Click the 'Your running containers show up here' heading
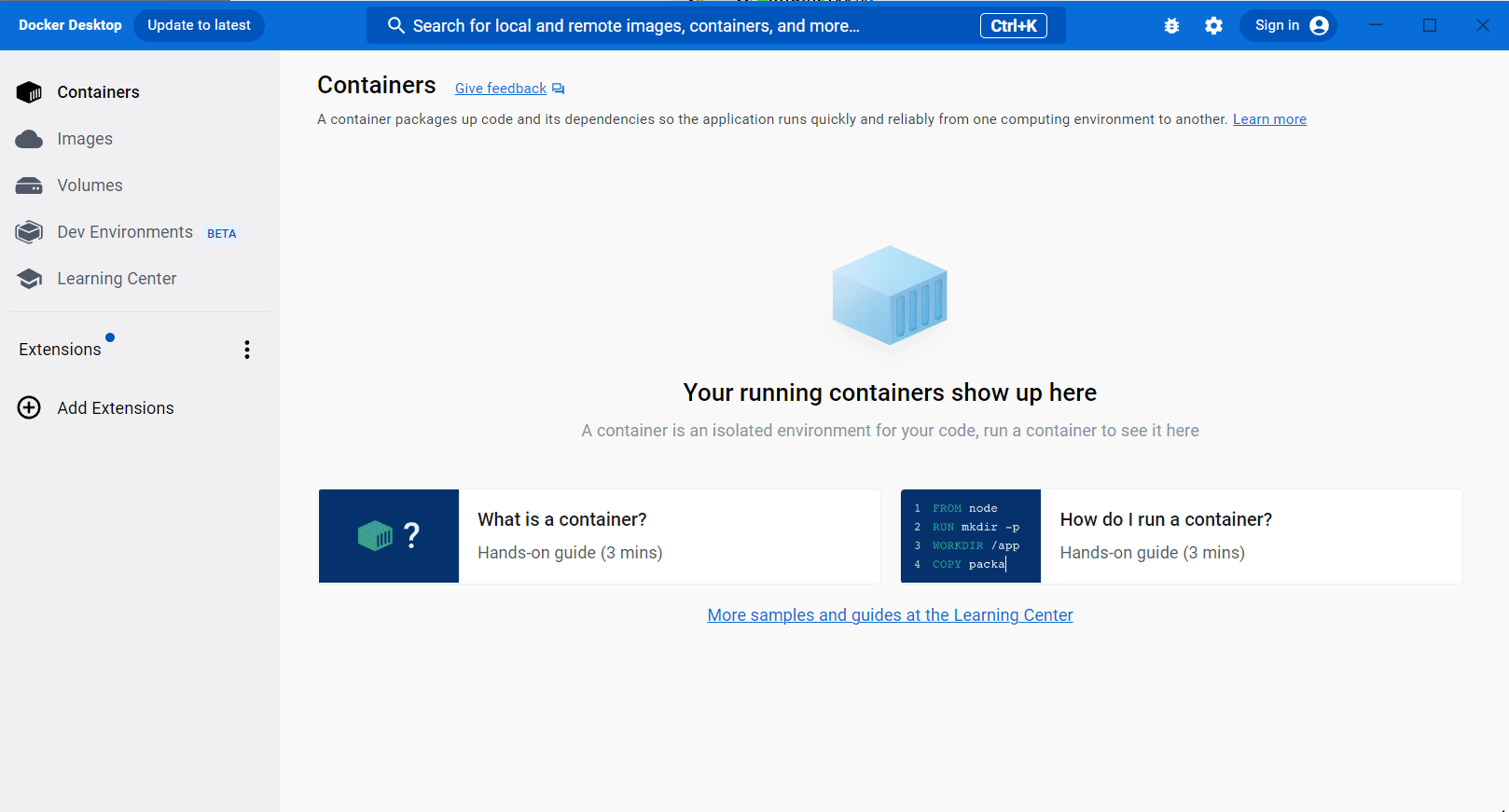The height and width of the screenshot is (812, 1509). click(x=890, y=392)
